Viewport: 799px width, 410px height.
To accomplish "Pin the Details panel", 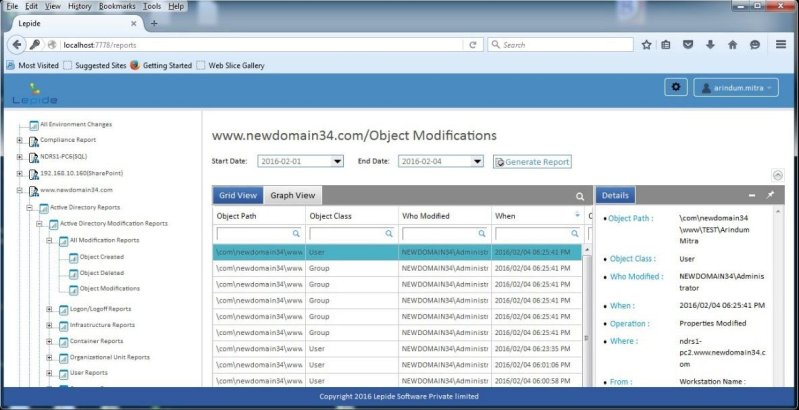I will point(769,196).
